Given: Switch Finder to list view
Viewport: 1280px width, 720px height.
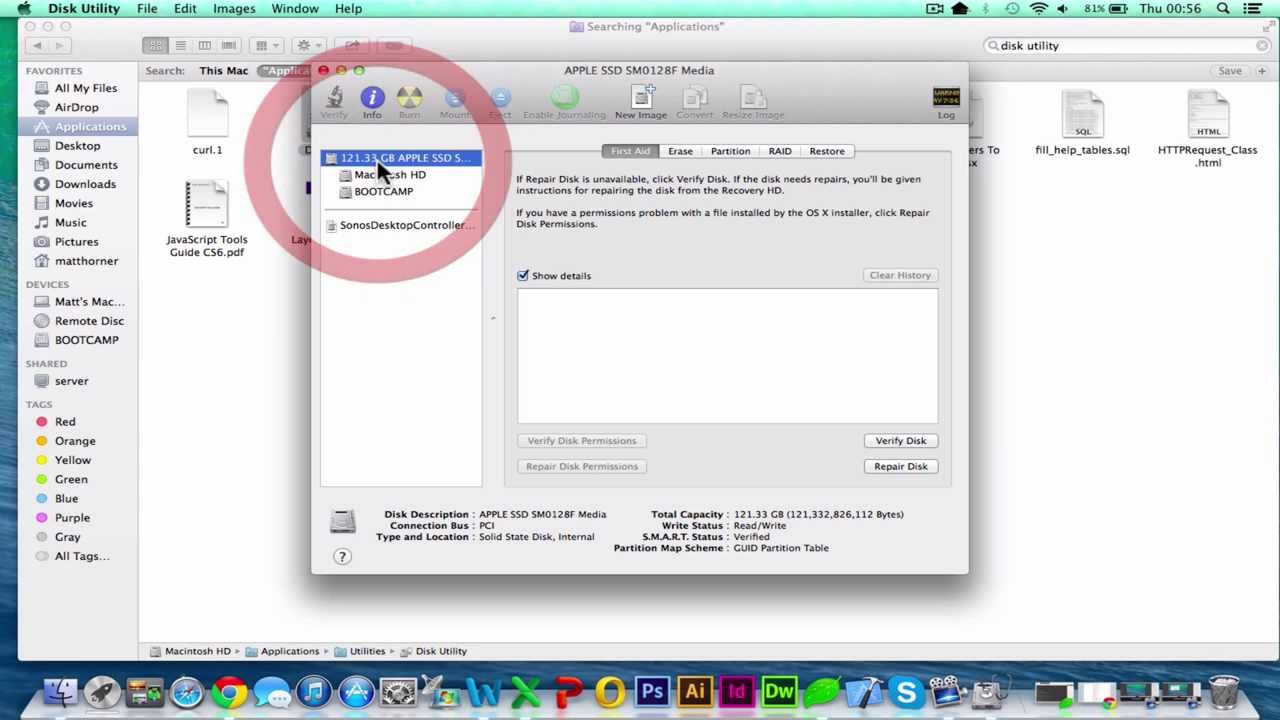Looking at the screenshot, I should point(180,45).
